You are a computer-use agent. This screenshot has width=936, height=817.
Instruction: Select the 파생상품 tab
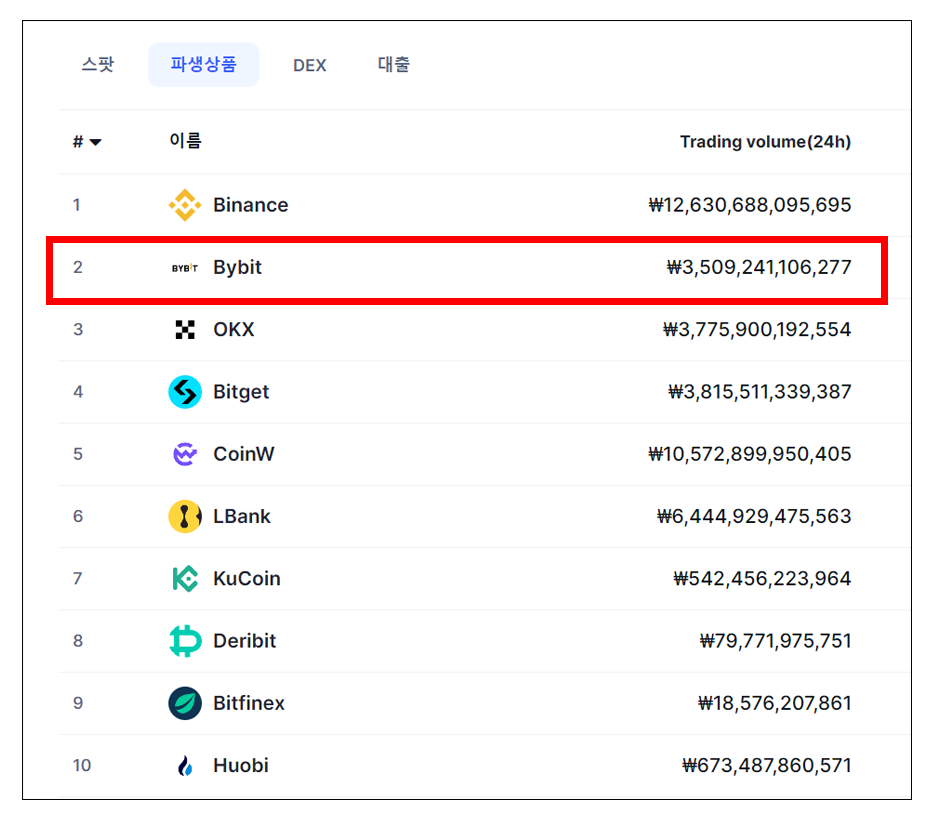point(204,64)
